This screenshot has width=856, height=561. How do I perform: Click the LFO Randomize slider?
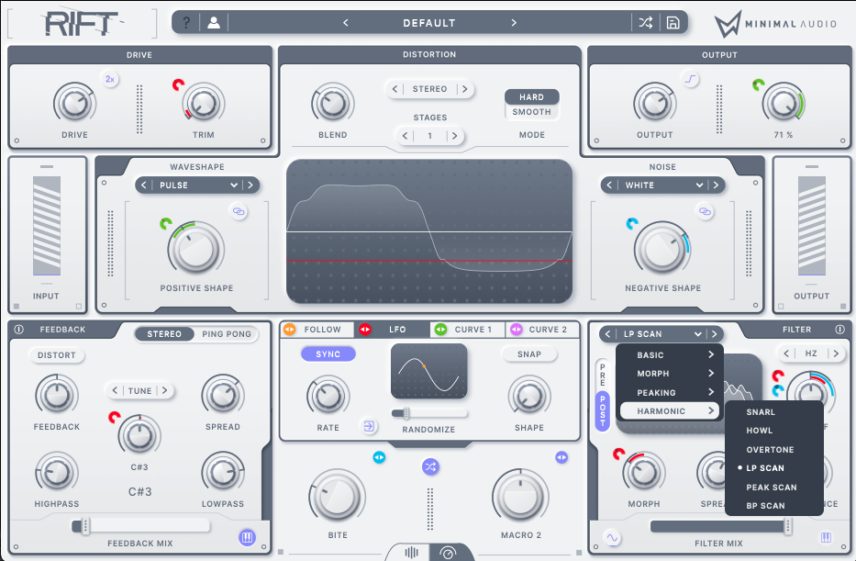[430, 414]
